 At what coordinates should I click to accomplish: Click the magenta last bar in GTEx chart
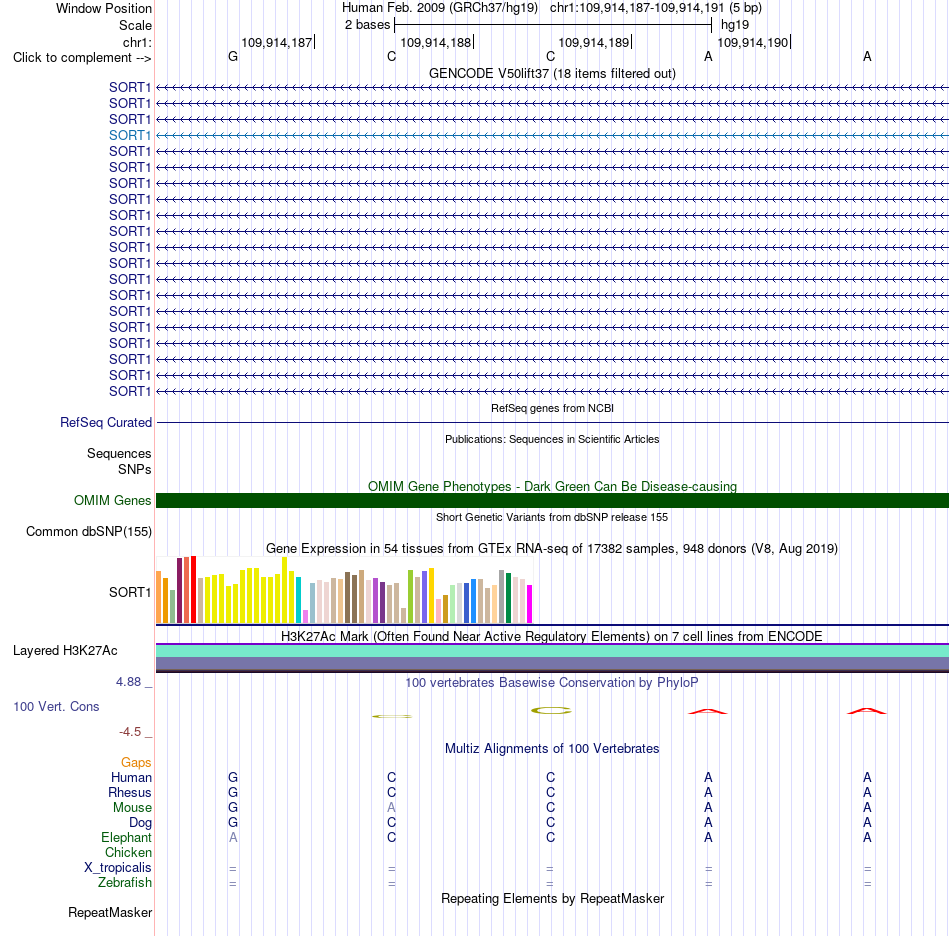pyautogui.click(x=530, y=603)
